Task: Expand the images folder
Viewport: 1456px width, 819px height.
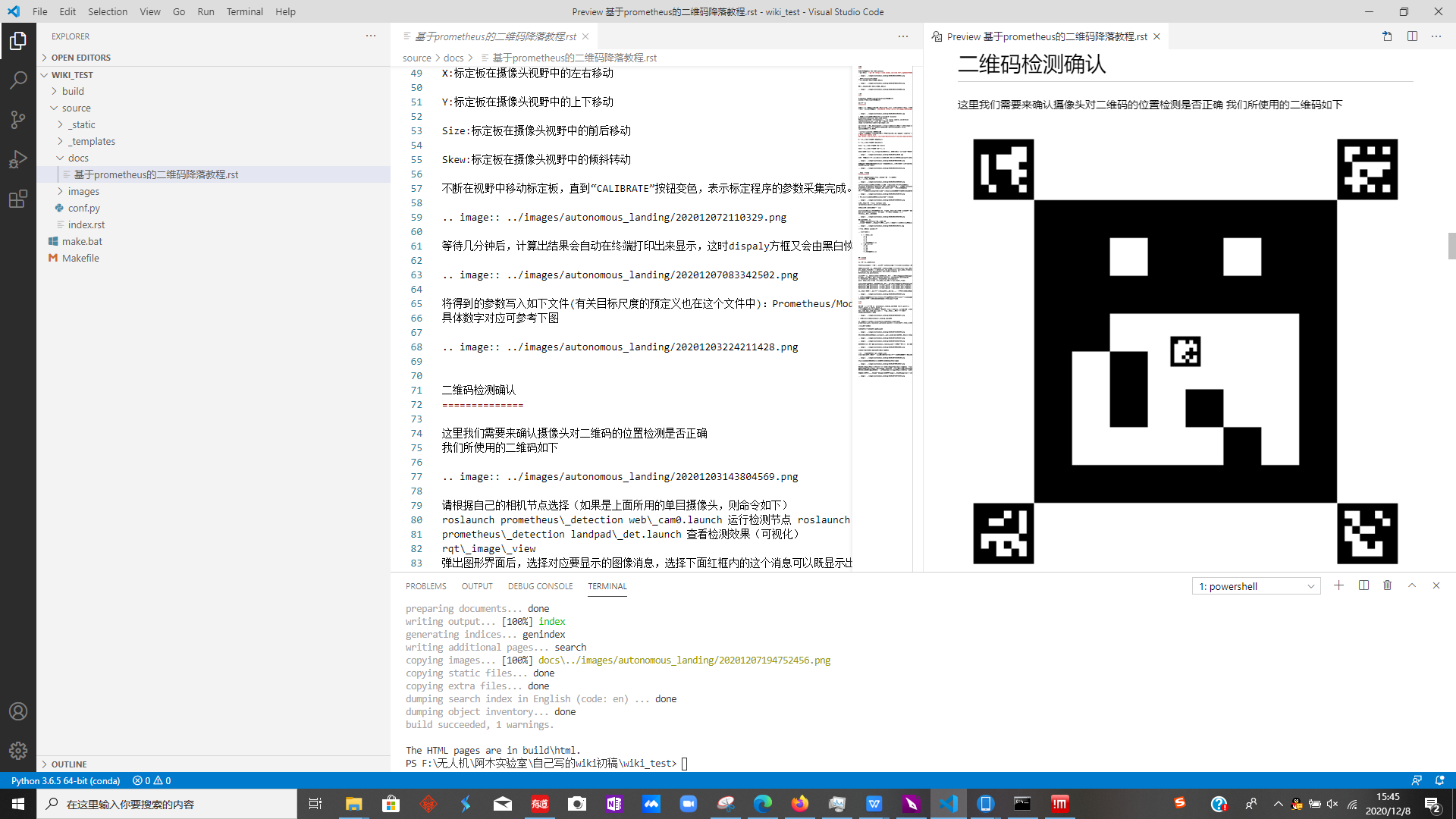Action: 83,191
